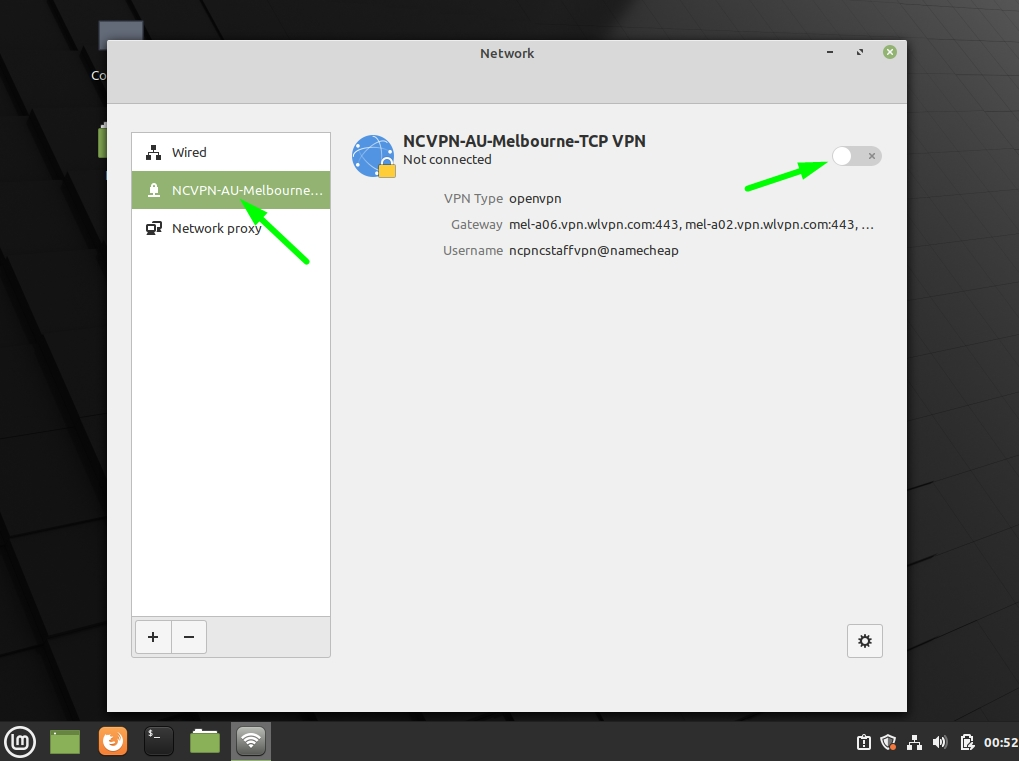The image size is (1019, 761).
Task: Click the NCVPN-AU-Melbourne VPN entry icon
Action: pos(153,189)
